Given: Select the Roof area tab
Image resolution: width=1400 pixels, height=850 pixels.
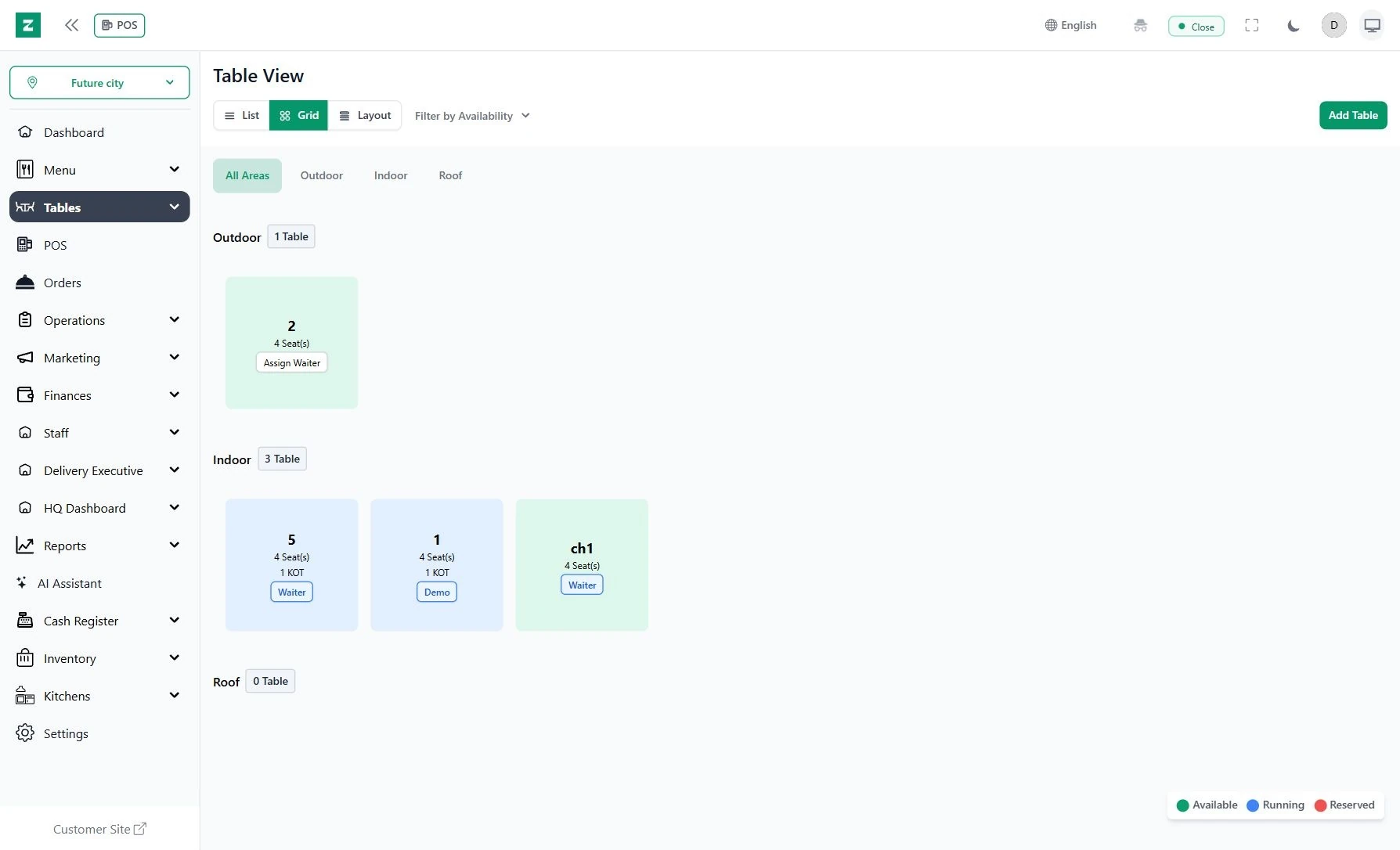Looking at the screenshot, I should (450, 175).
